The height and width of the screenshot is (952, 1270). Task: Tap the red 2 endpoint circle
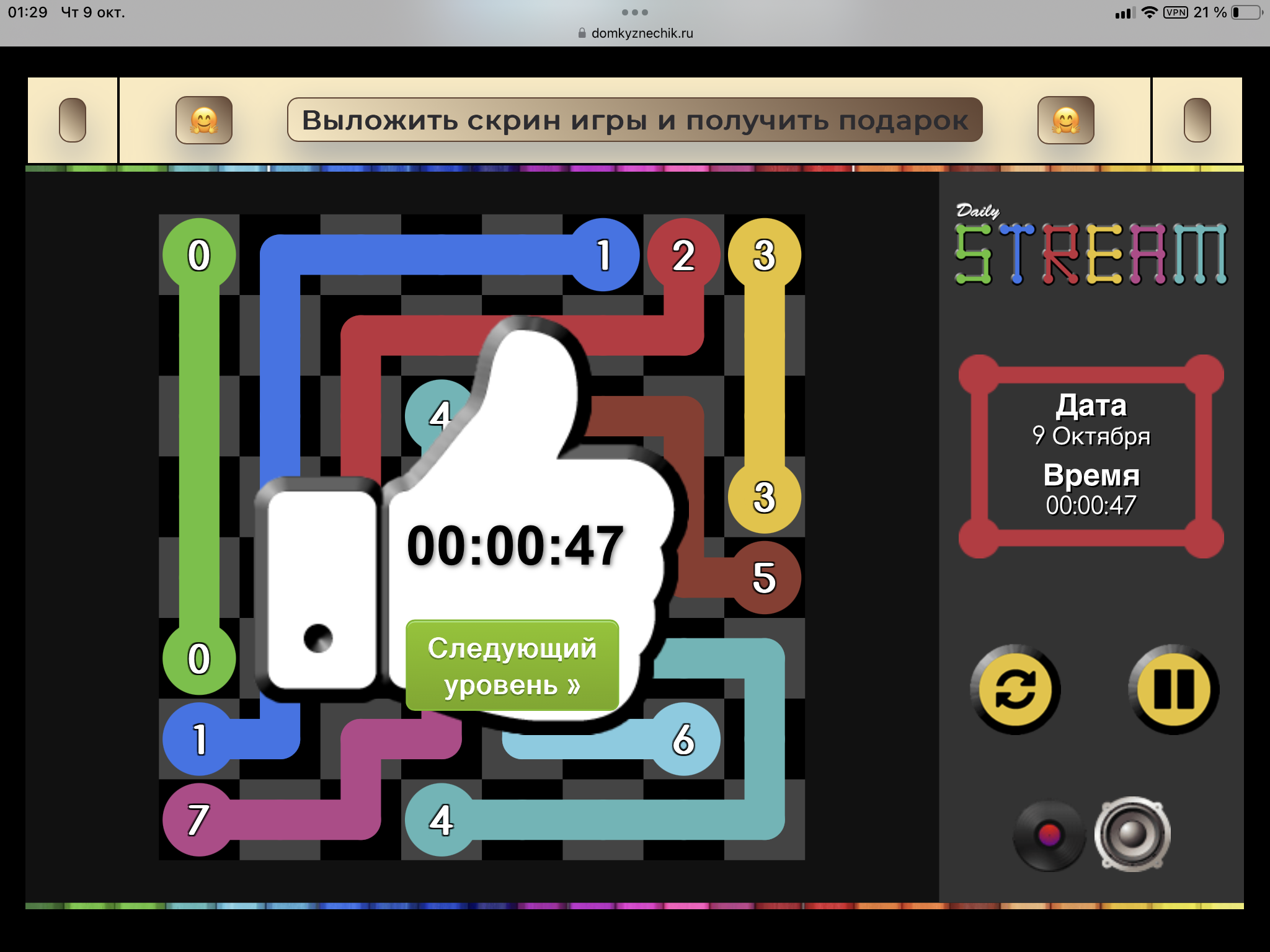click(683, 255)
